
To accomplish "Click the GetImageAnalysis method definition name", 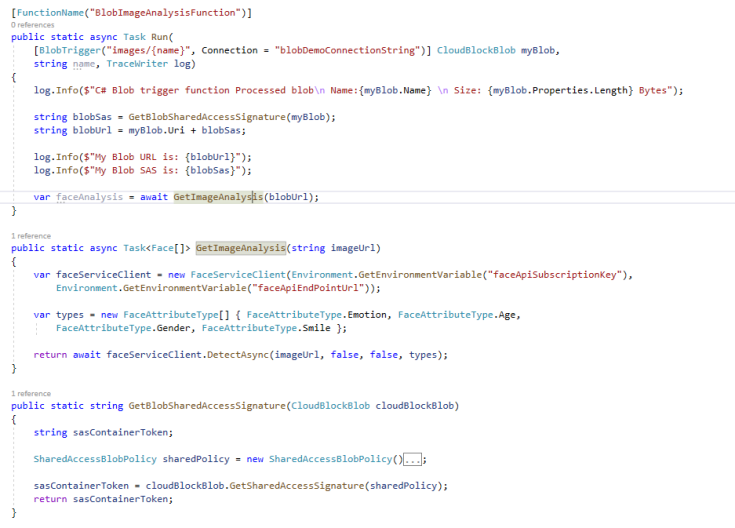I will (240, 248).
